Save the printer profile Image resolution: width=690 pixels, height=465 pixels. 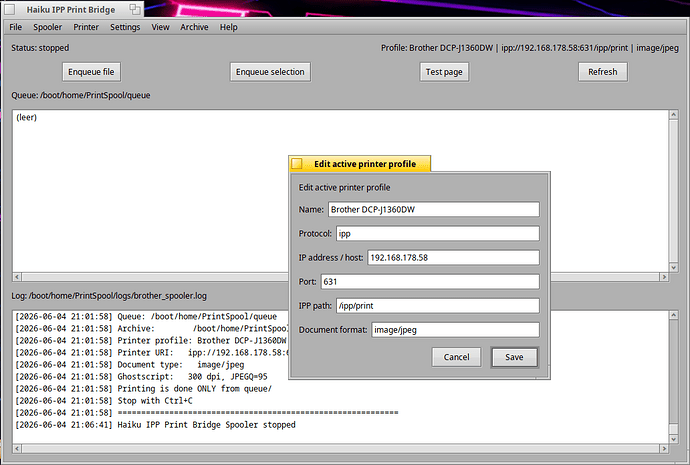(514, 357)
